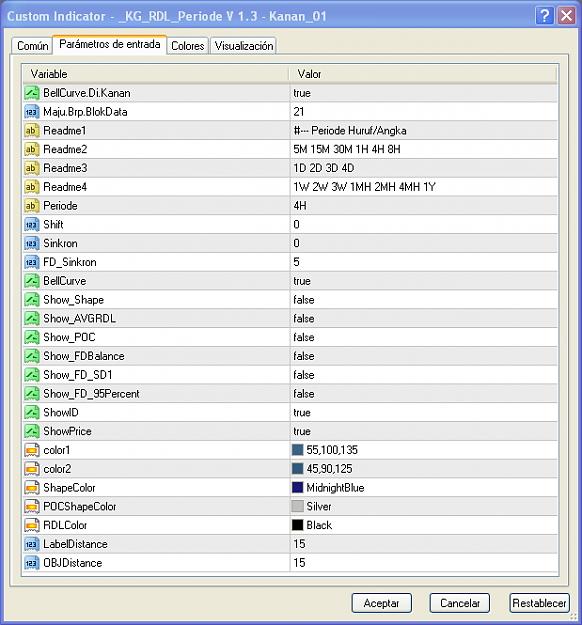
Task: Select the FD_Sinkron value 5
Action: pyautogui.click(x=296, y=262)
